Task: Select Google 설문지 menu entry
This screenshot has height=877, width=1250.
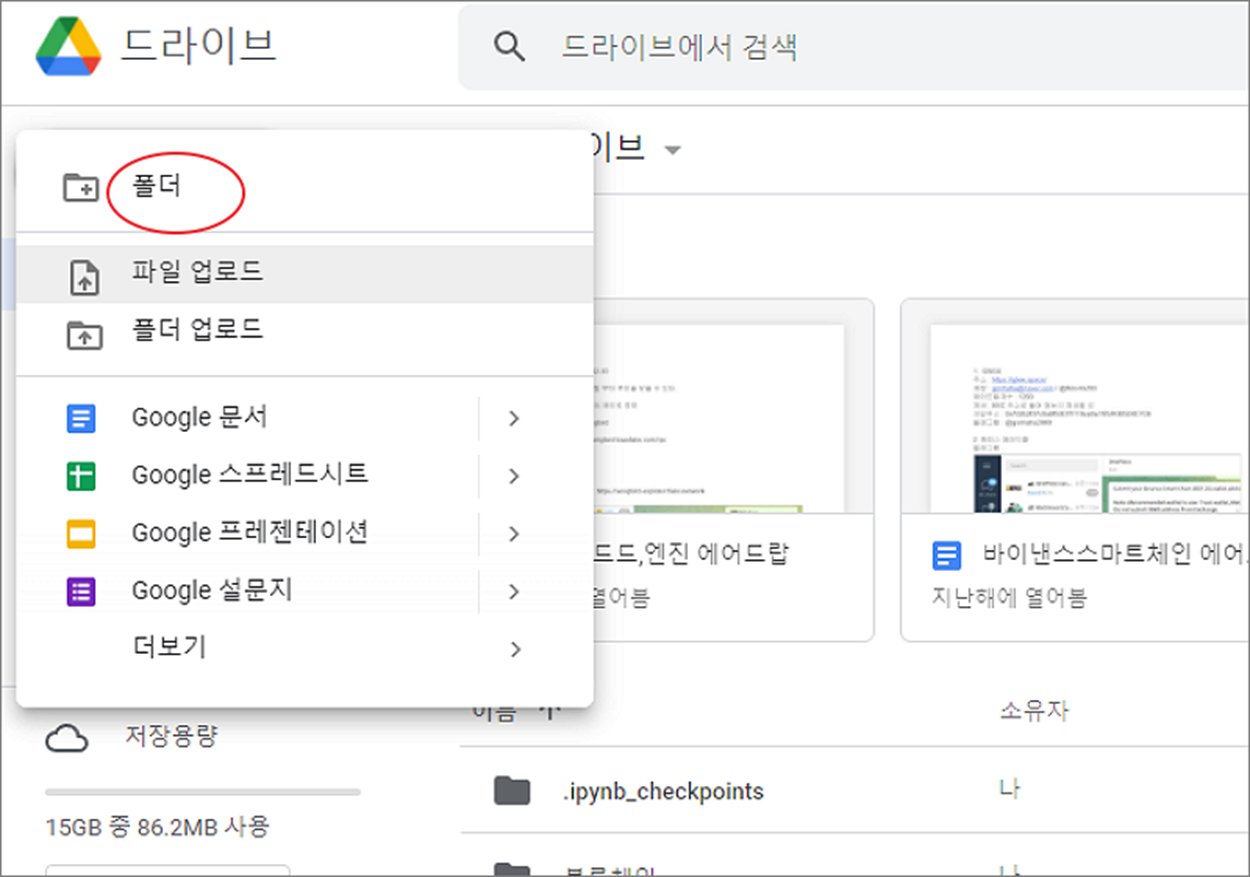Action: [212, 590]
